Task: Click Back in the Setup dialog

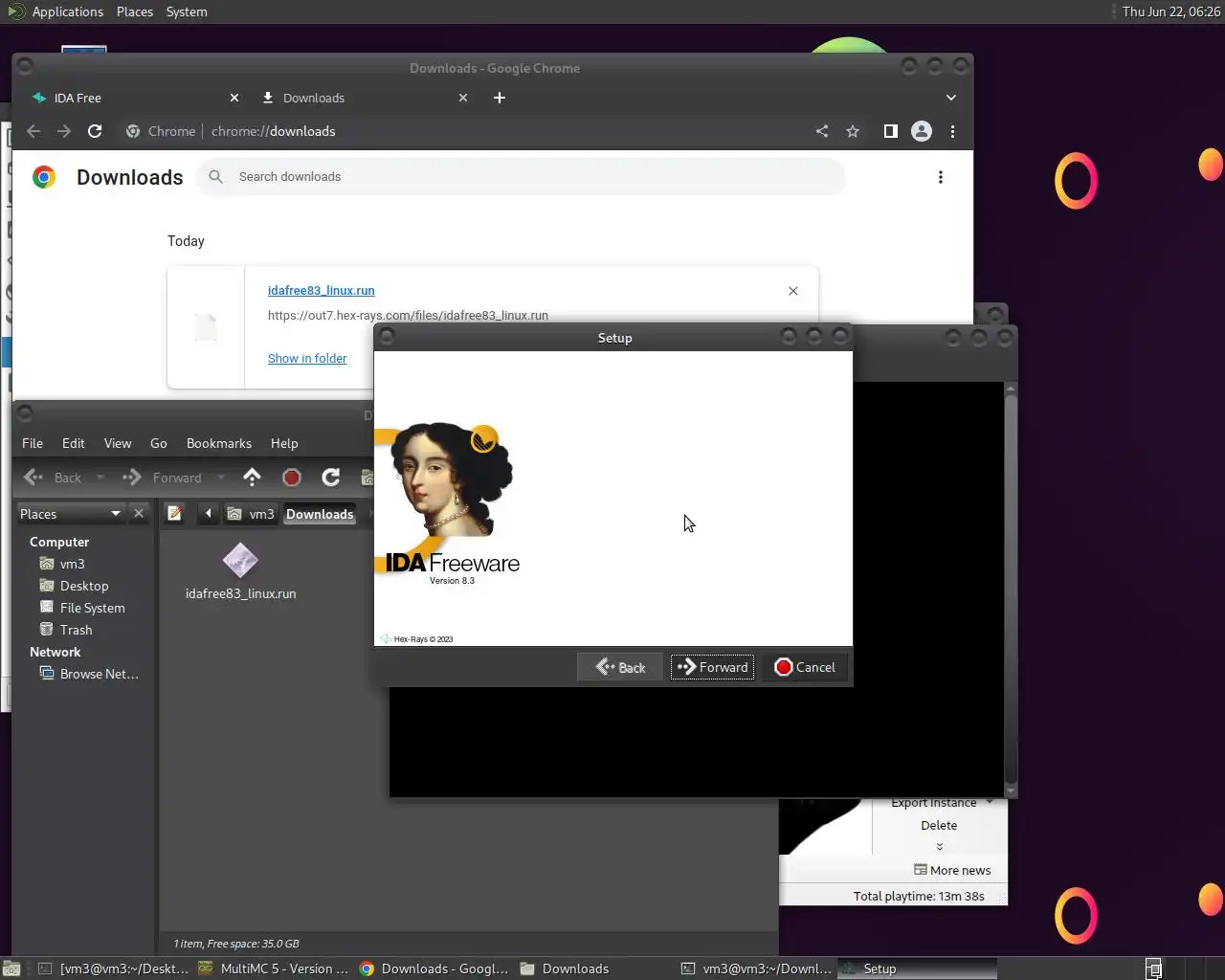Action: [620, 667]
